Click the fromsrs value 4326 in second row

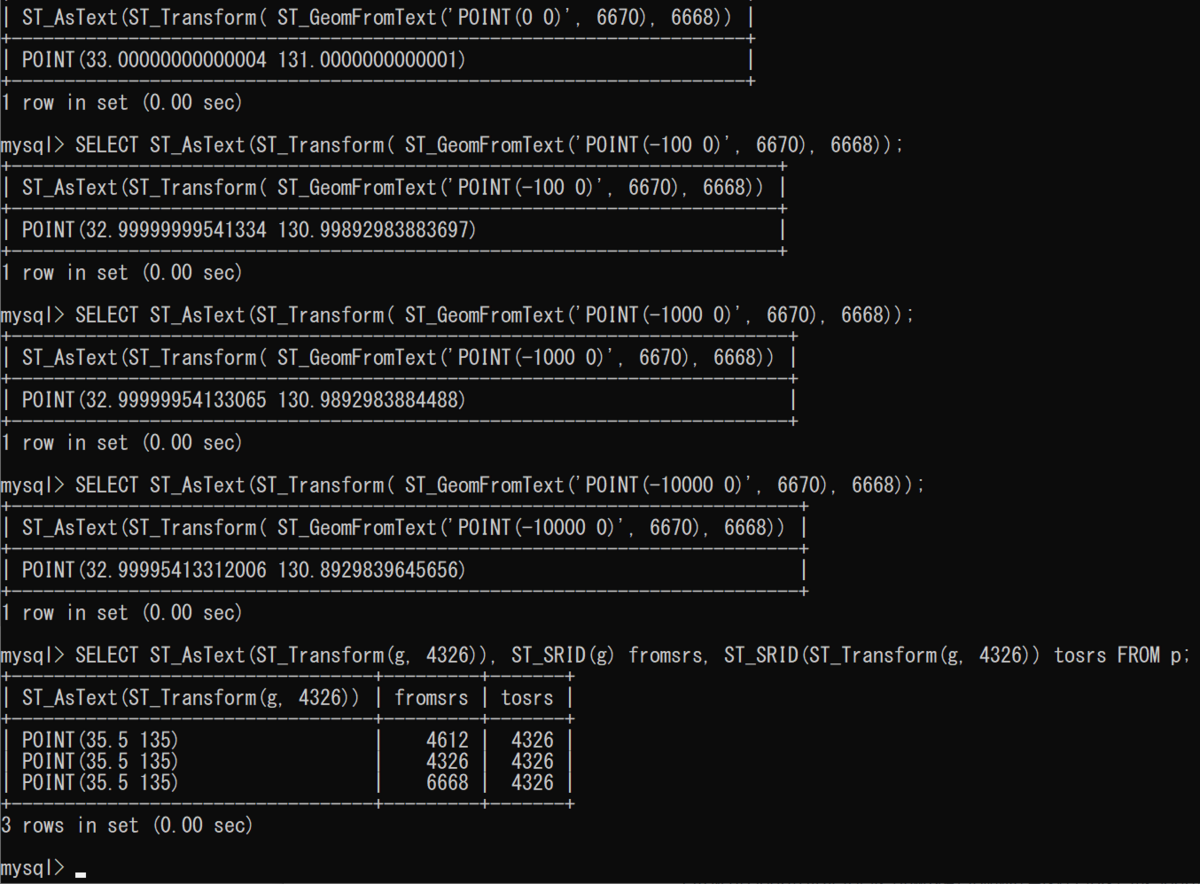coord(447,762)
